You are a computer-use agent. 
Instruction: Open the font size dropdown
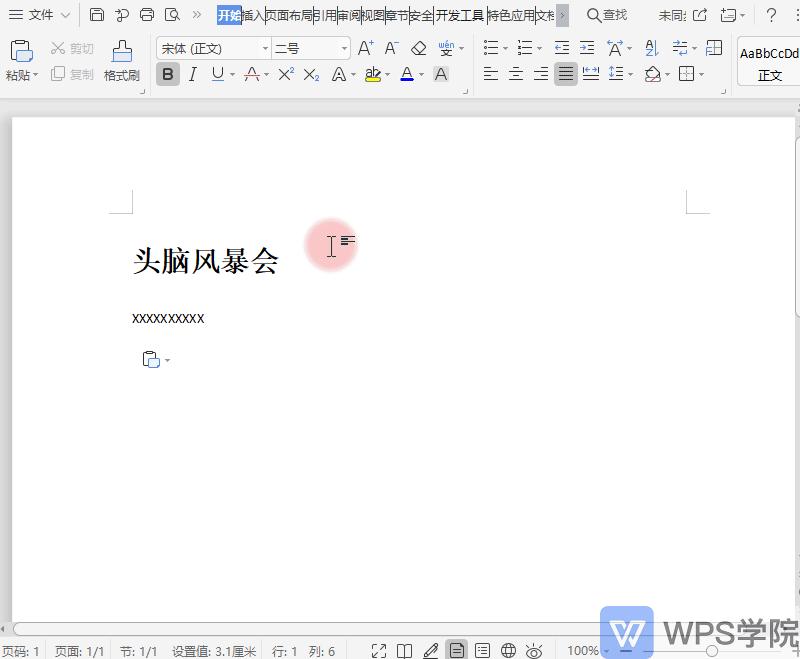point(342,47)
